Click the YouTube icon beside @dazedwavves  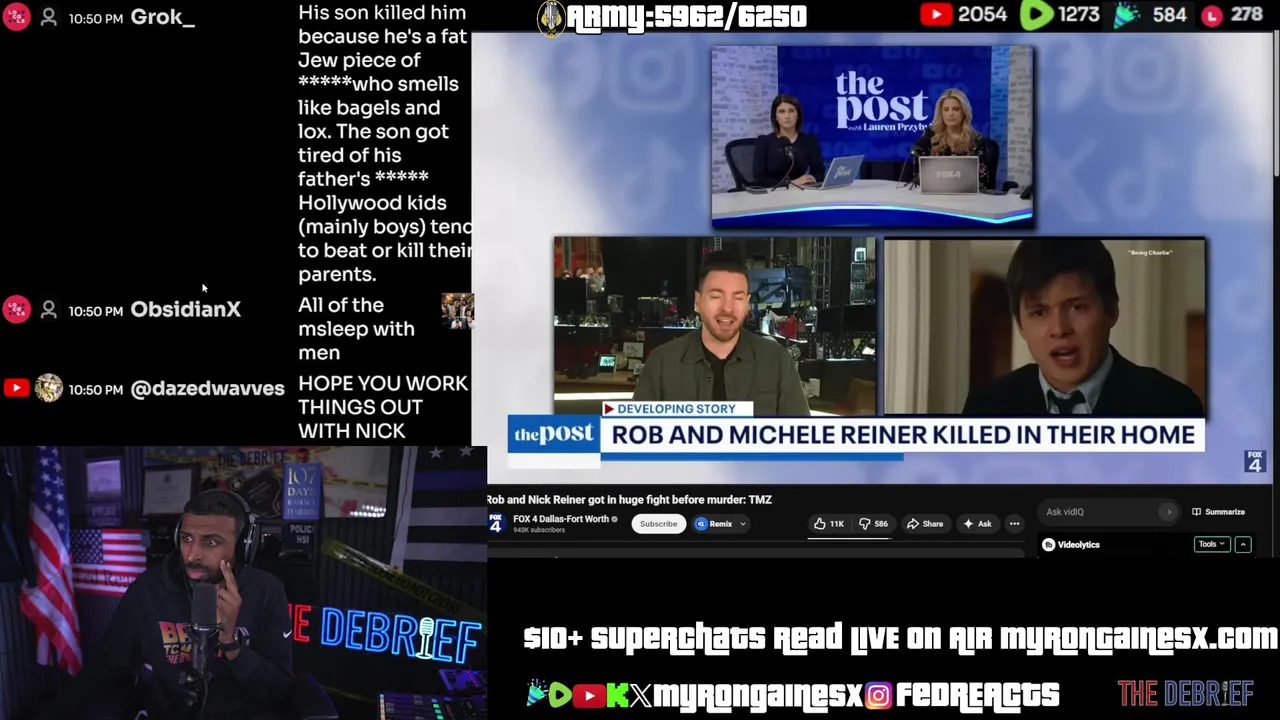point(16,388)
